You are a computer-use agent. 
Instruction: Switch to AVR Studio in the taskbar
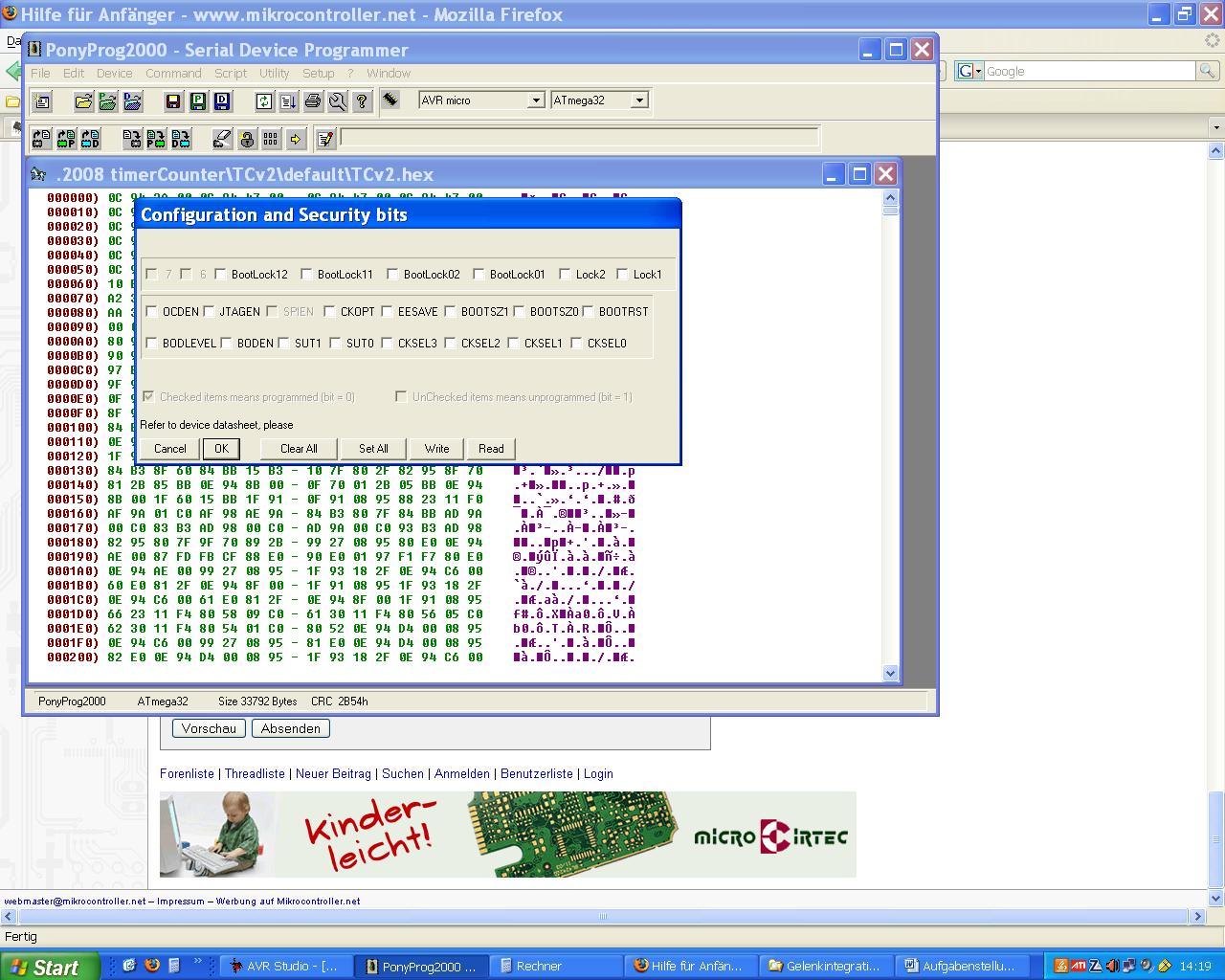[286, 966]
